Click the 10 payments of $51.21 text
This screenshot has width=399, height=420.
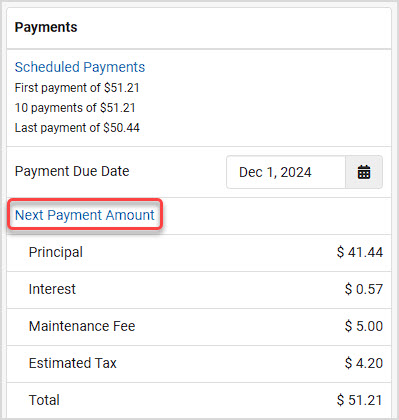(75, 108)
